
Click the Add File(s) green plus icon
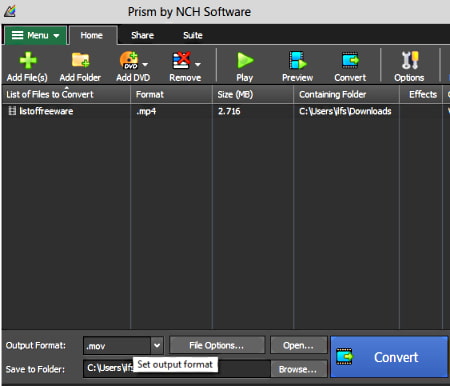tap(28, 60)
